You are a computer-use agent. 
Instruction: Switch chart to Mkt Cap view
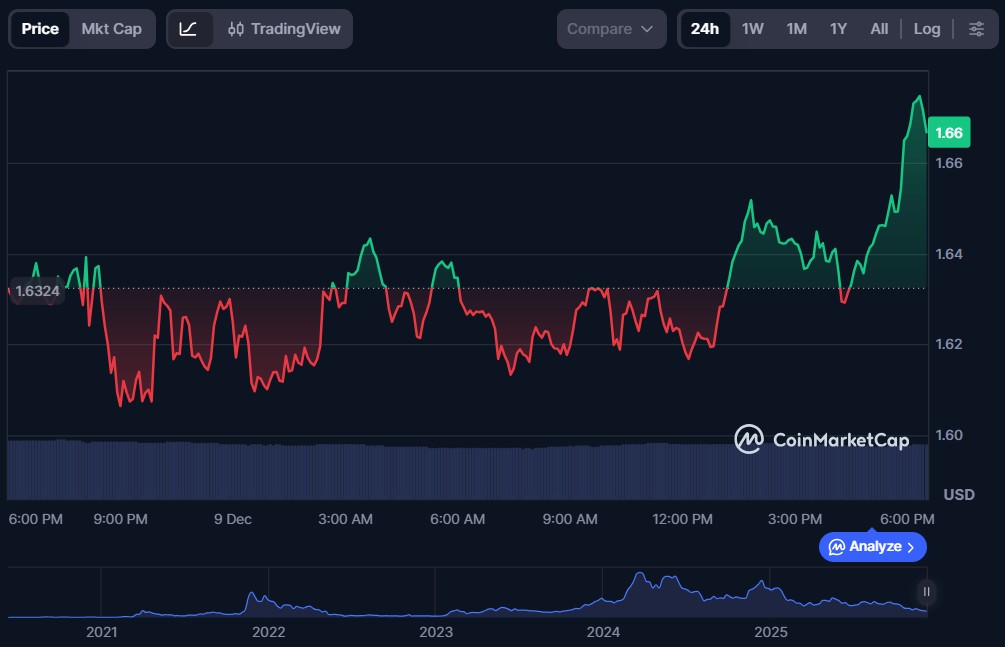coord(111,29)
